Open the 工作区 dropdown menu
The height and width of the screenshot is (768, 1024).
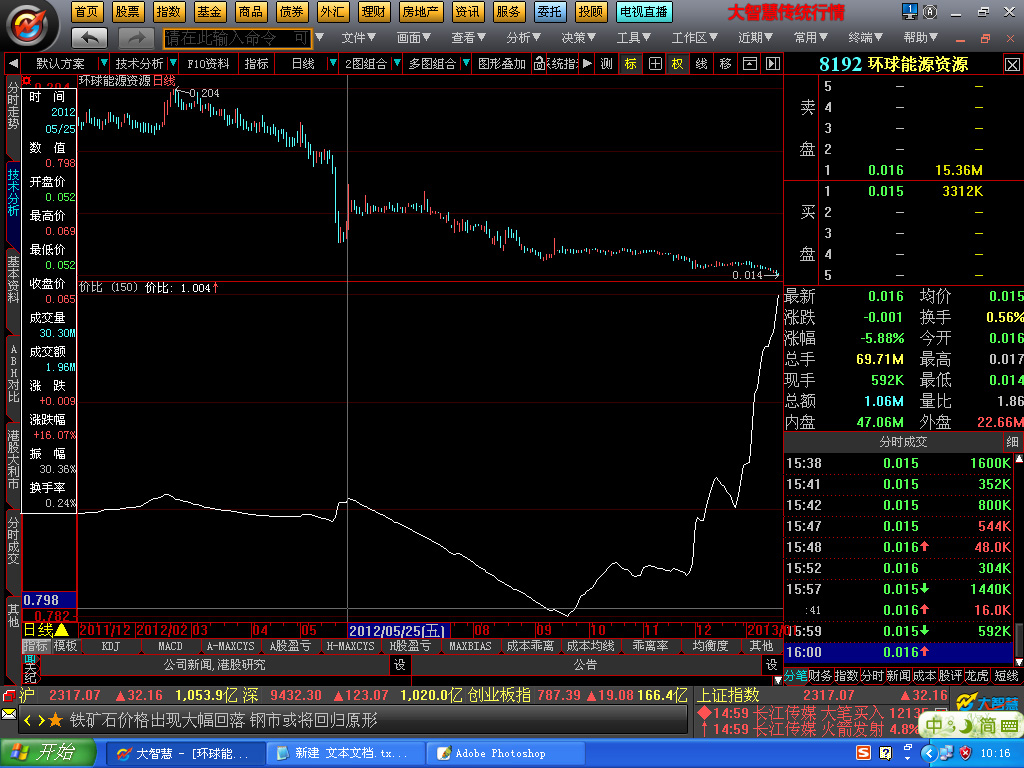click(695, 38)
